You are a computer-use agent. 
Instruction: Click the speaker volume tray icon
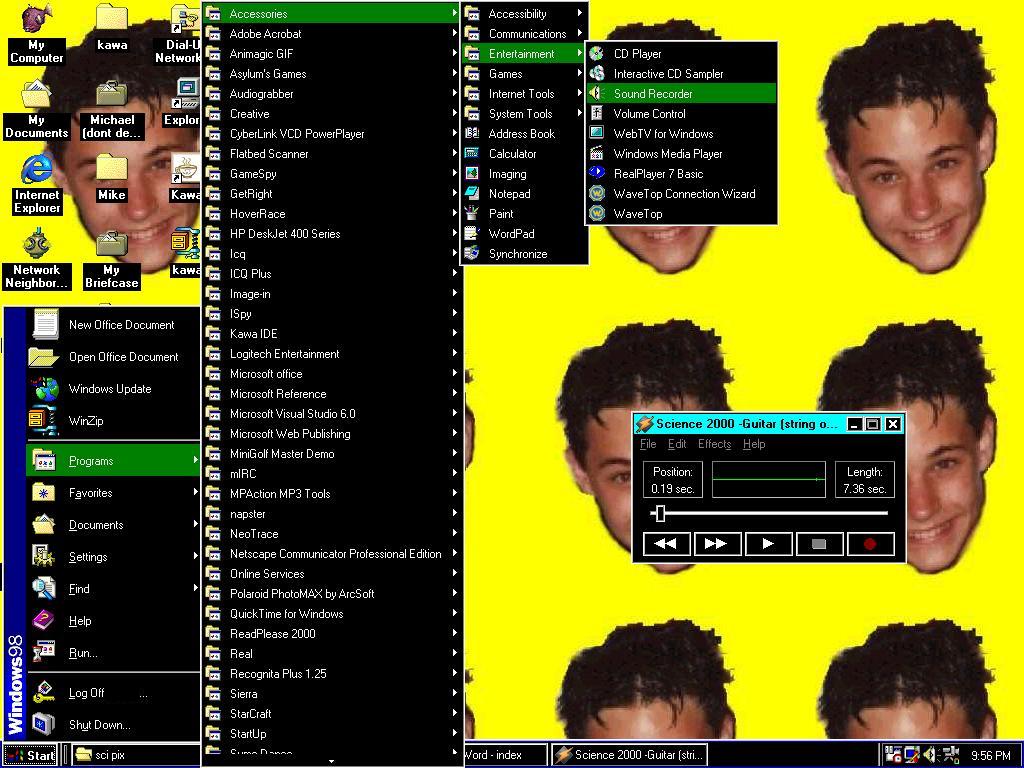(929, 755)
